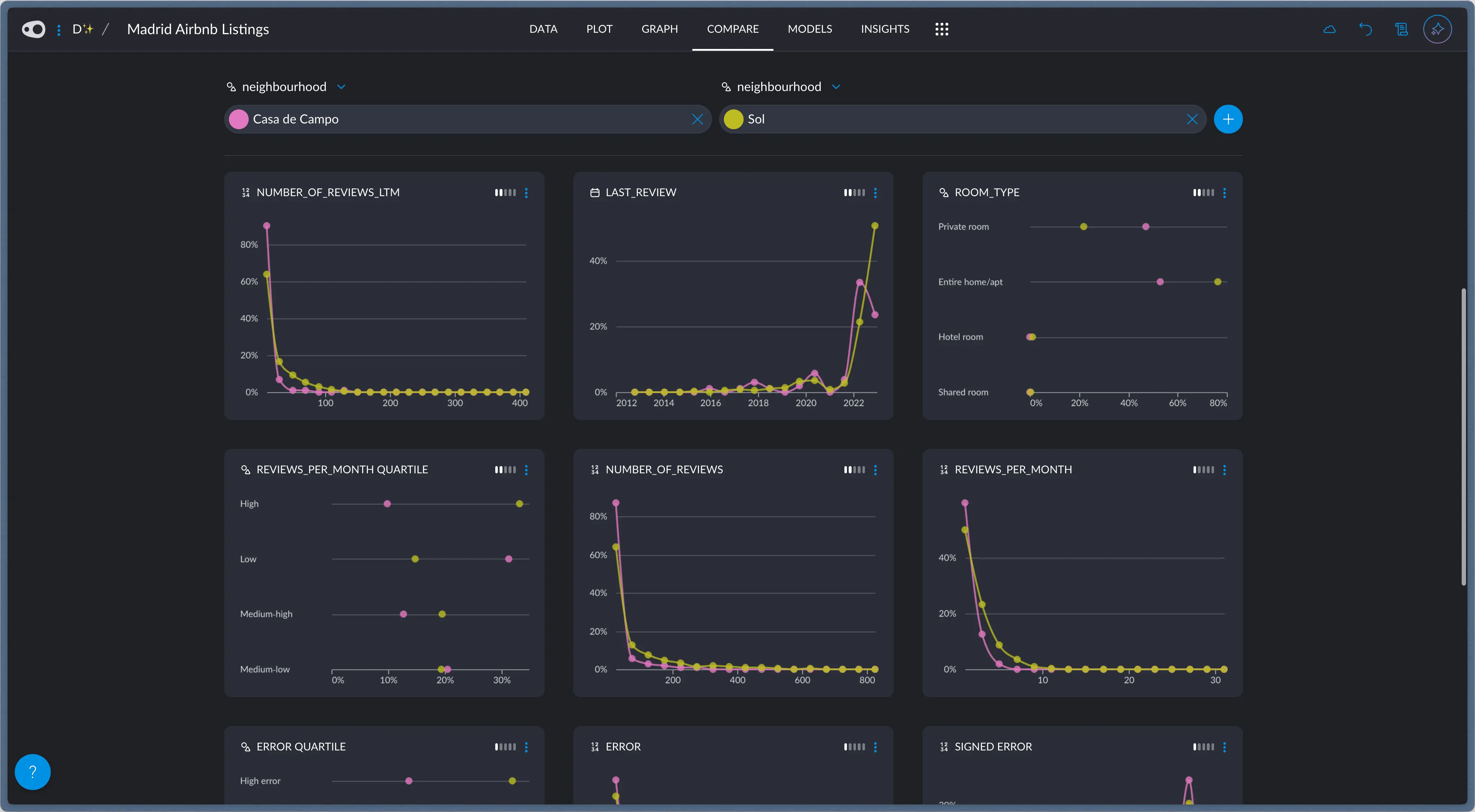The image size is (1475, 812).
Task: Click the numeric type icon of NUMBER_OF_REVIEWS_LTM
Action: coord(245,193)
